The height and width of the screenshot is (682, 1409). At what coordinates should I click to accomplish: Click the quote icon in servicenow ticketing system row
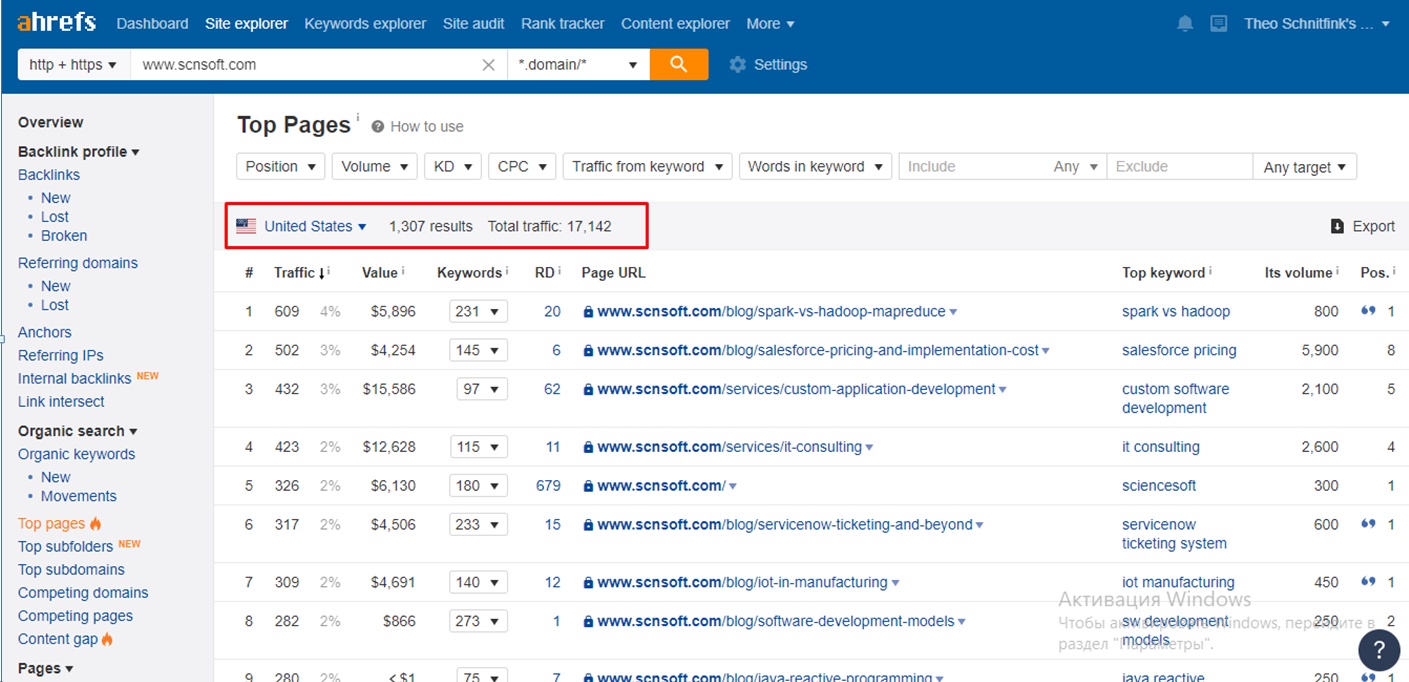click(1368, 524)
